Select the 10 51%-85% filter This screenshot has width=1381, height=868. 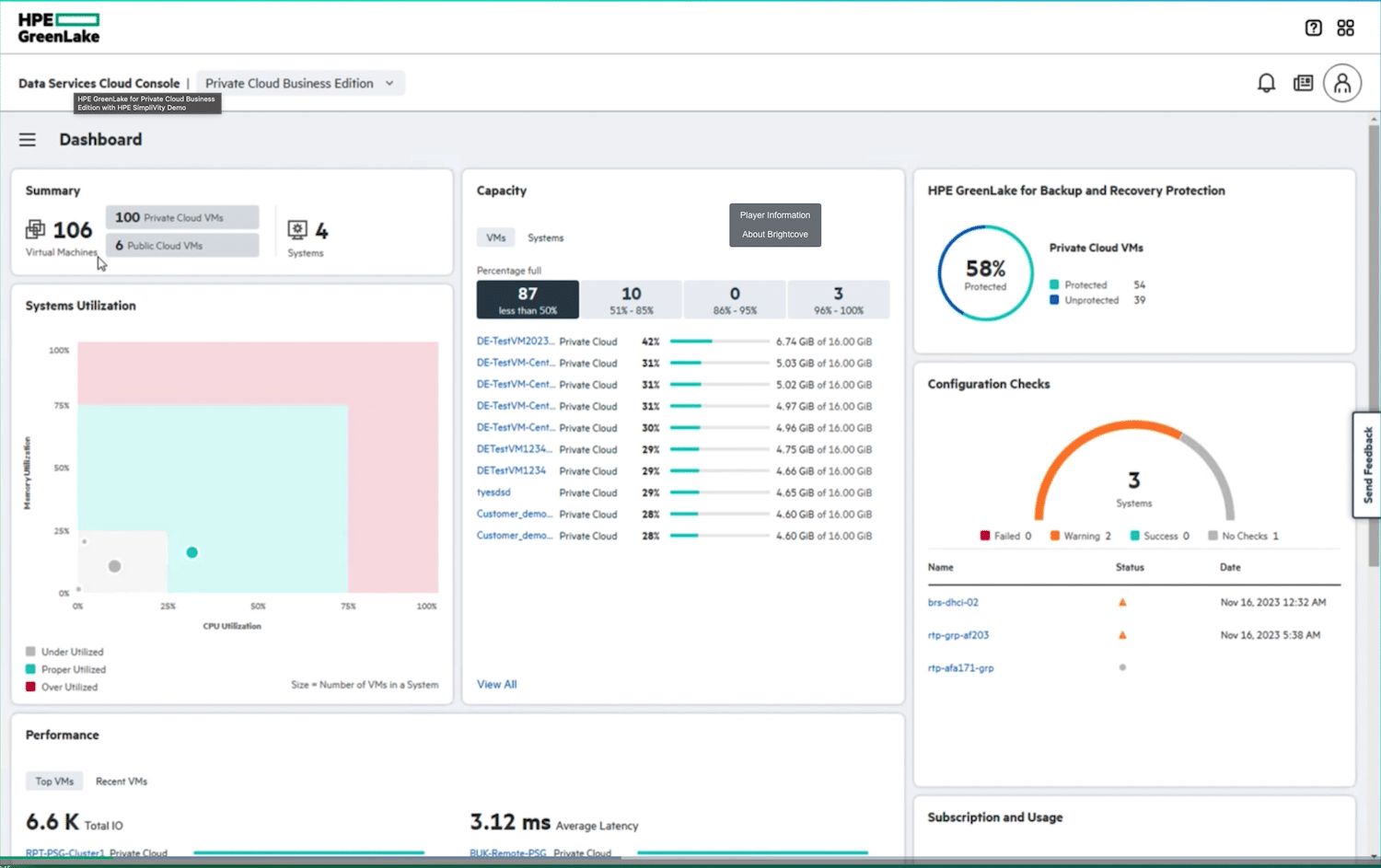click(x=631, y=299)
